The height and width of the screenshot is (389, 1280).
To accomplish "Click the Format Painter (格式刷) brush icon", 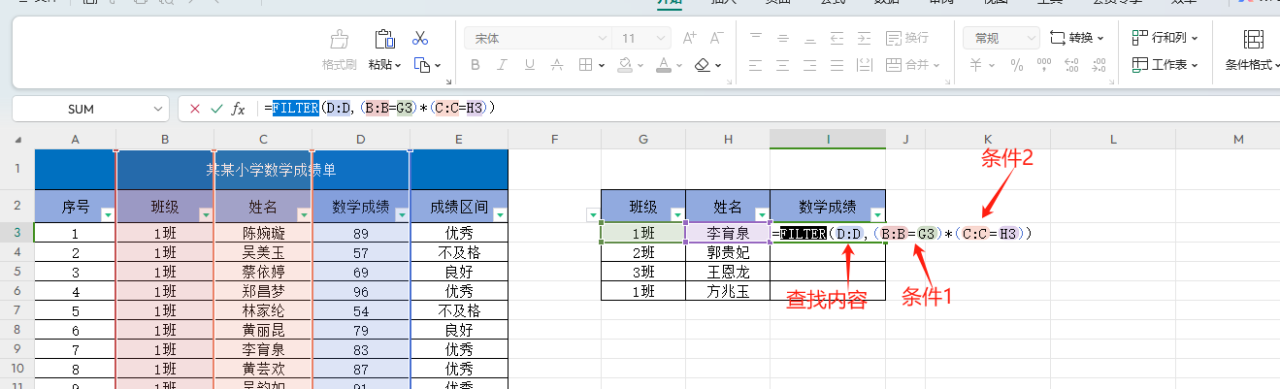I will [340, 39].
